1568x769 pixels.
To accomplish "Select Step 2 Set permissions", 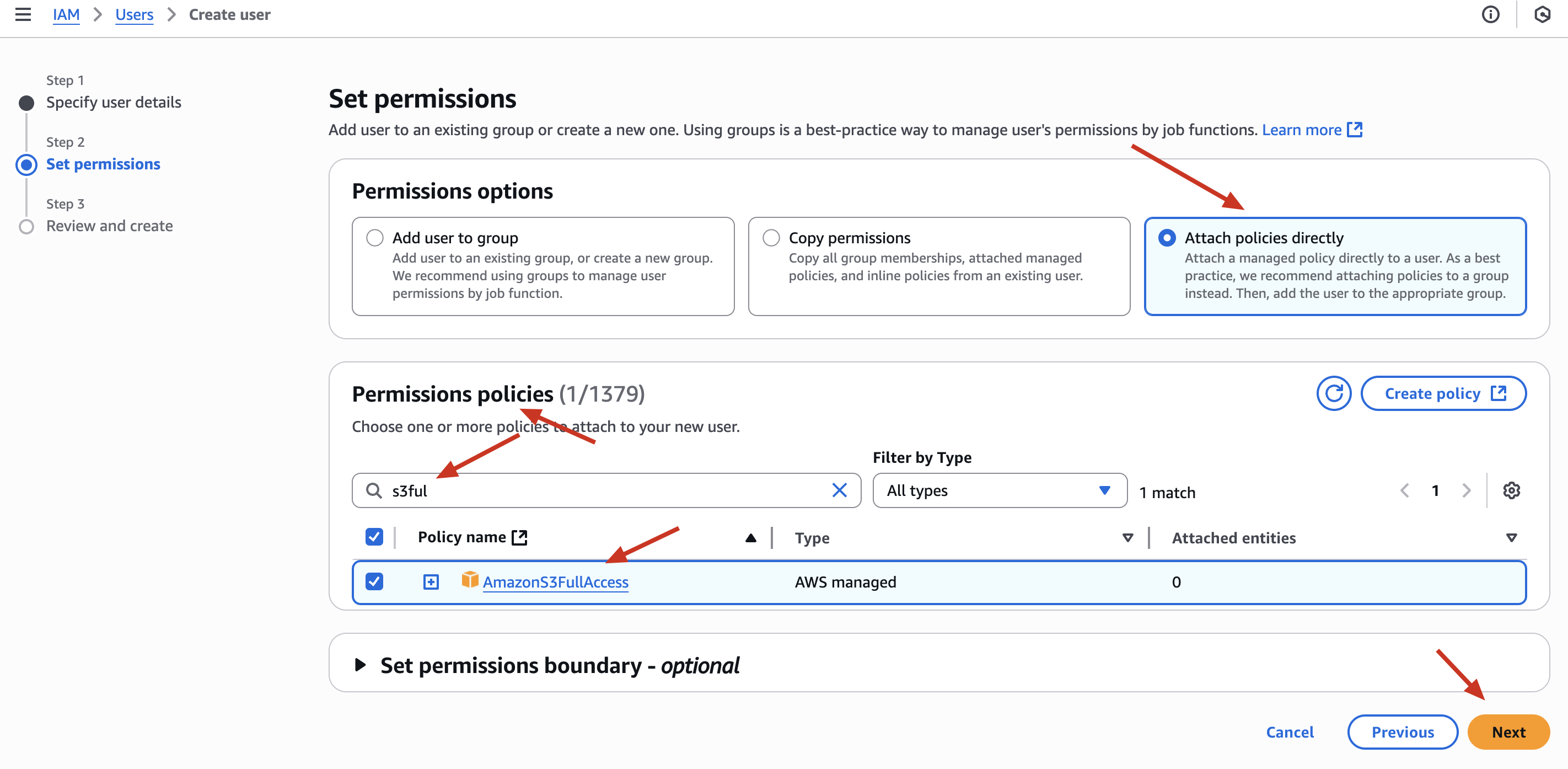I will (104, 164).
